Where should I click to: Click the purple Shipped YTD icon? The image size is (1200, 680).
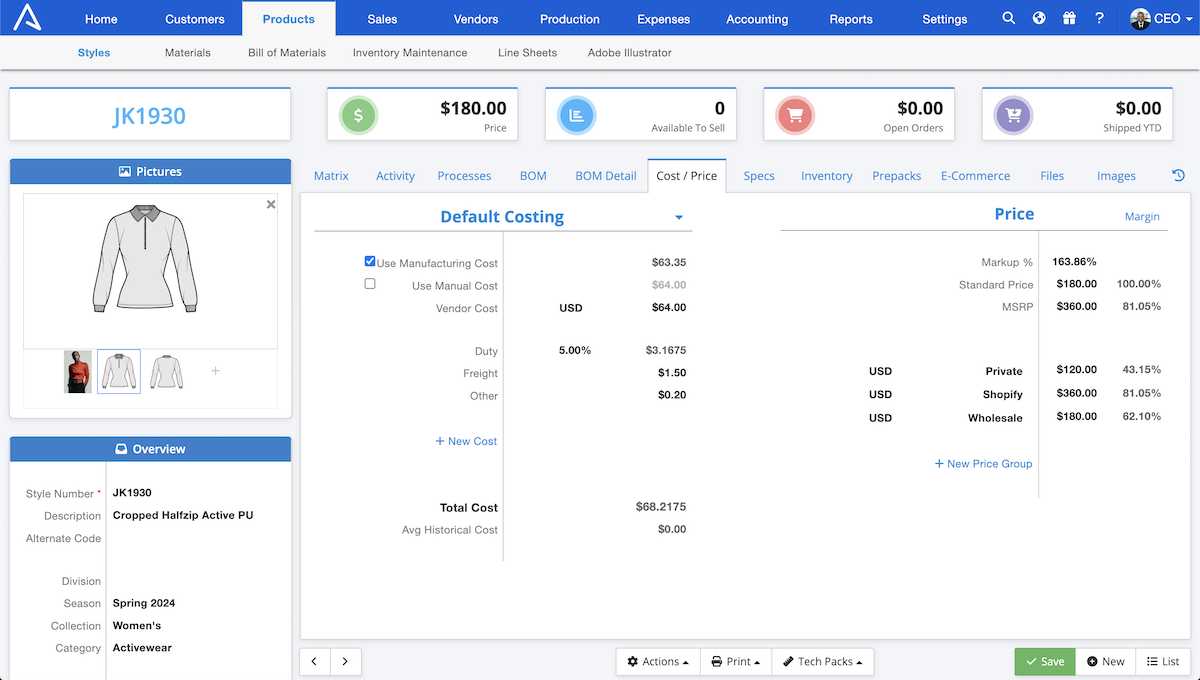point(1012,114)
